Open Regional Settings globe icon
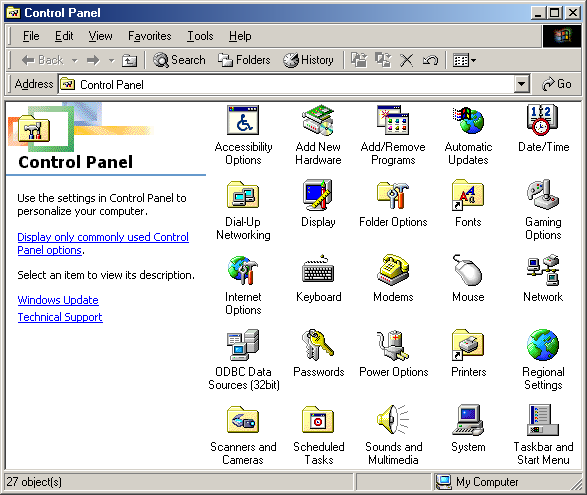This screenshot has height=495, width=587. pos(543,345)
